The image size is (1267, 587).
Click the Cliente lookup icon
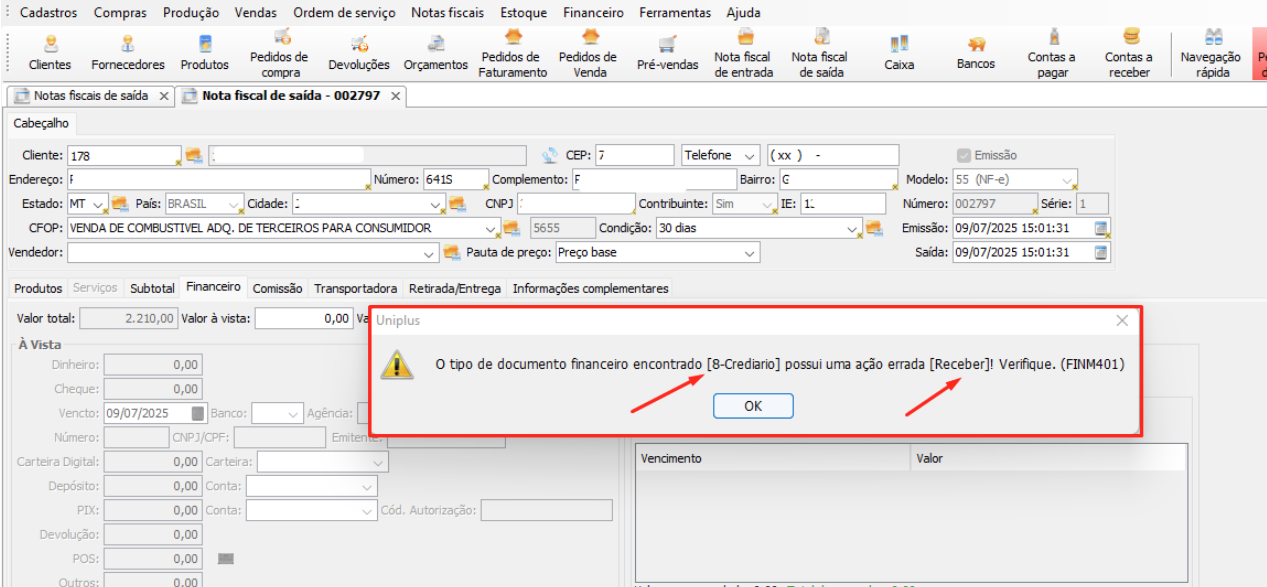tap(194, 156)
